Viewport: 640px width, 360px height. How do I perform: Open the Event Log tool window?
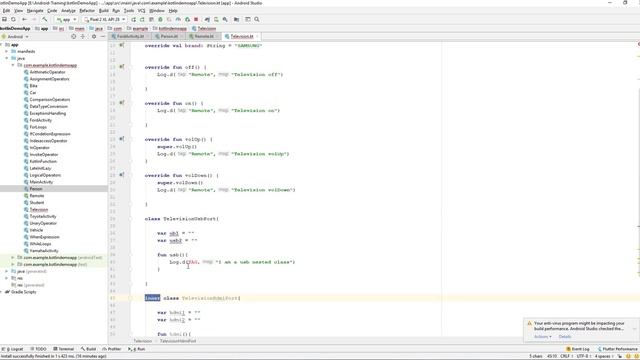(x=578, y=349)
